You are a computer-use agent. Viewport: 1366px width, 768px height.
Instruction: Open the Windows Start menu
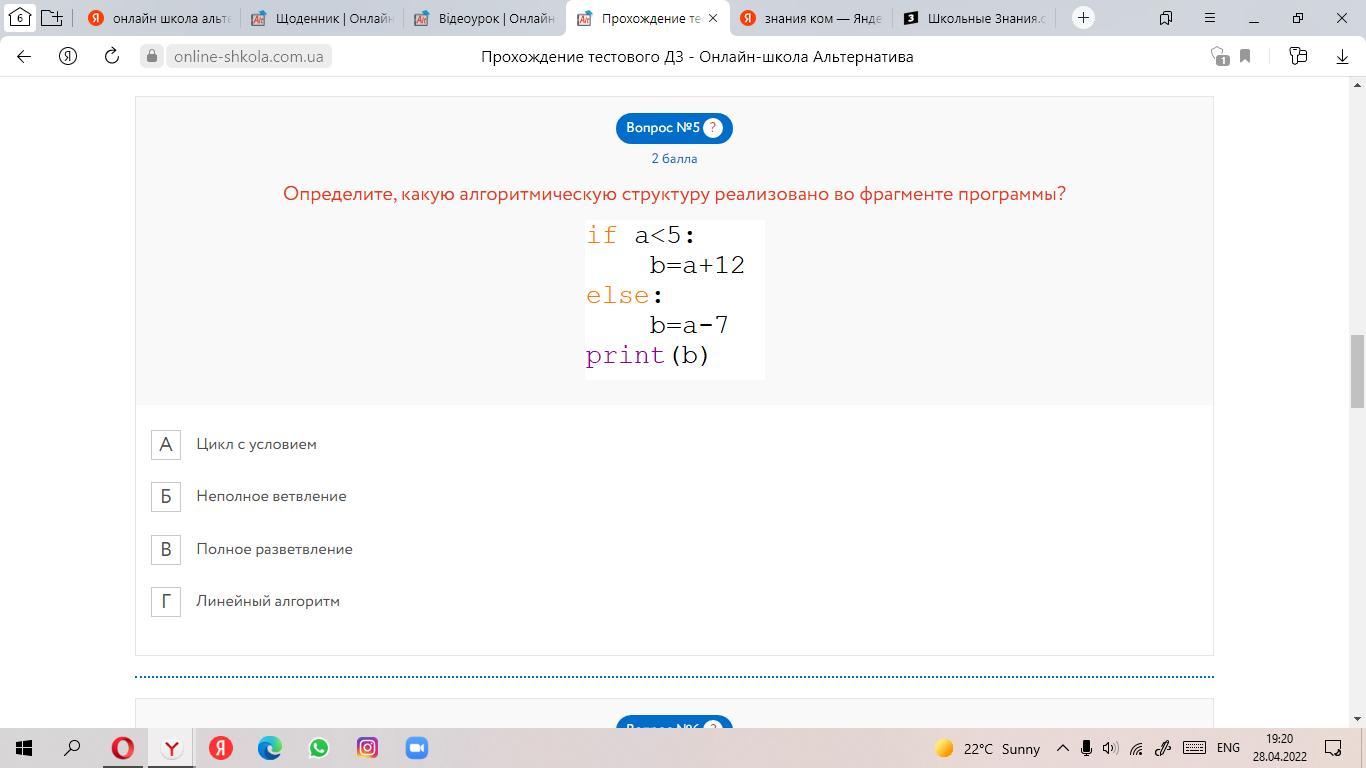point(24,748)
